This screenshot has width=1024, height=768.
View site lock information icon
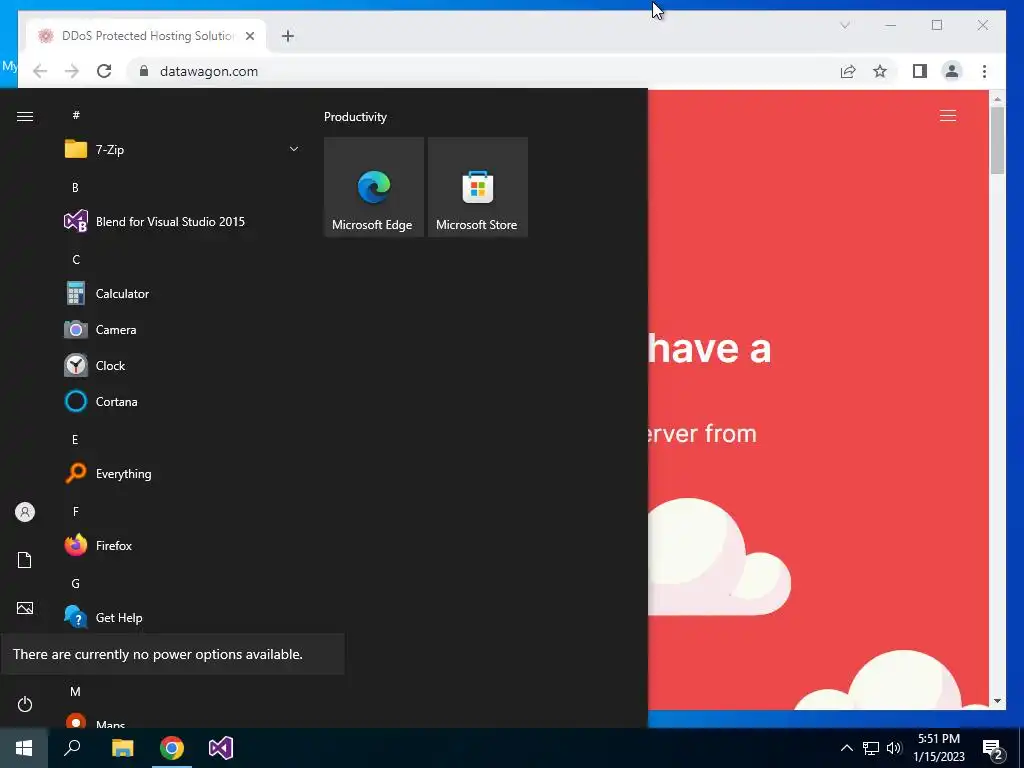(144, 71)
